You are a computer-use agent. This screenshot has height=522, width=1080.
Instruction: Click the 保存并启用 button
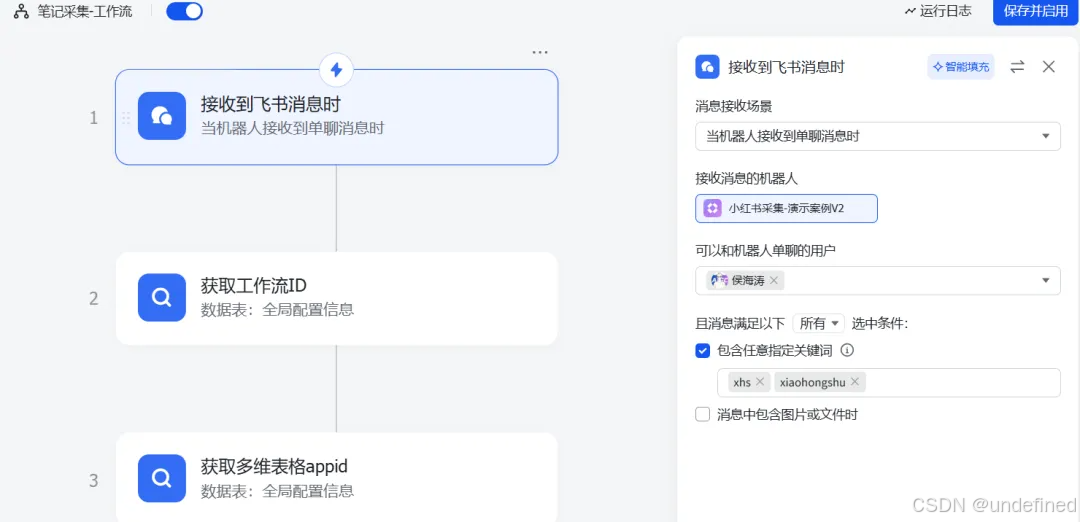[x=1035, y=12]
